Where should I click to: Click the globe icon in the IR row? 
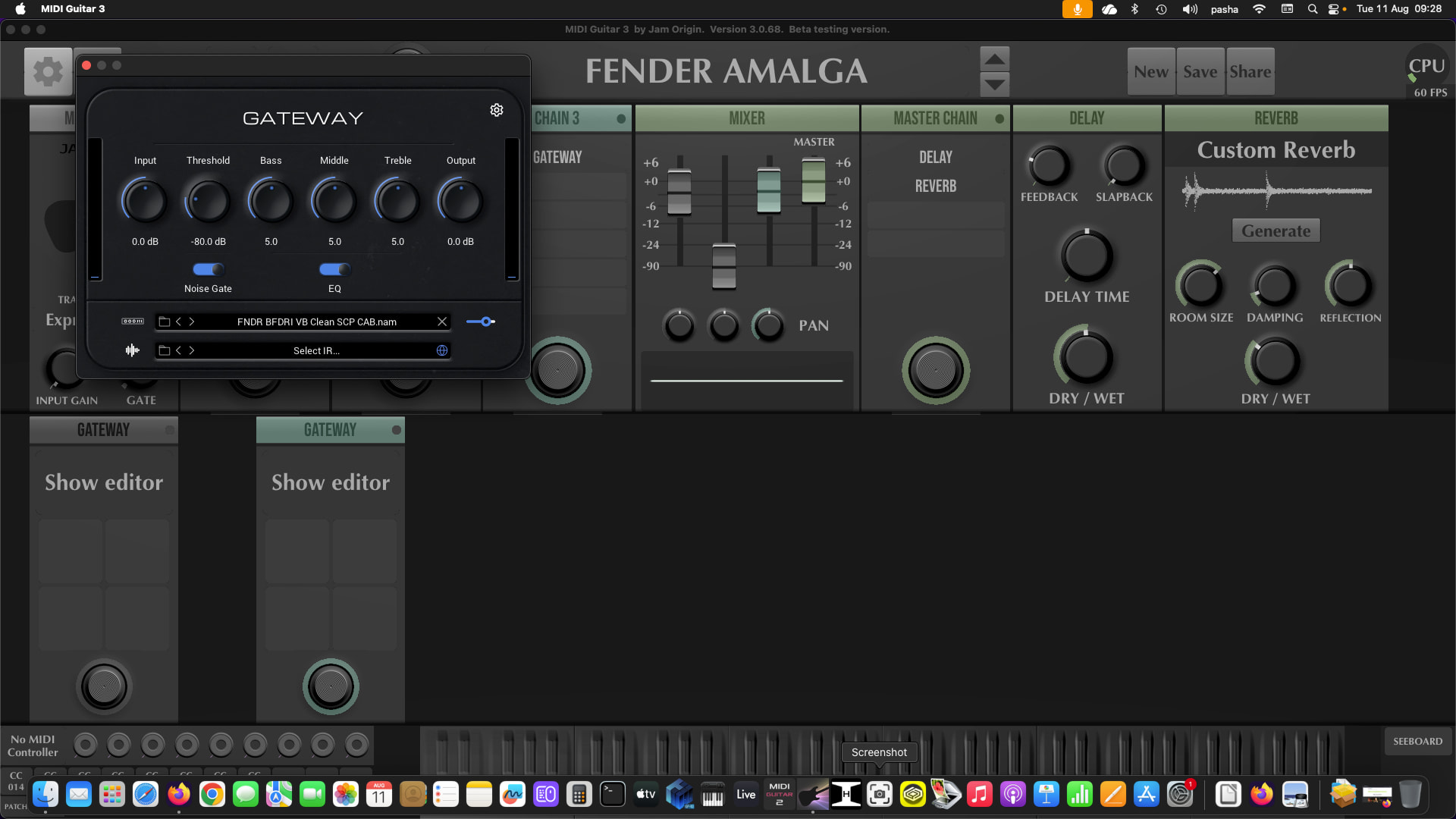[442, 350]
